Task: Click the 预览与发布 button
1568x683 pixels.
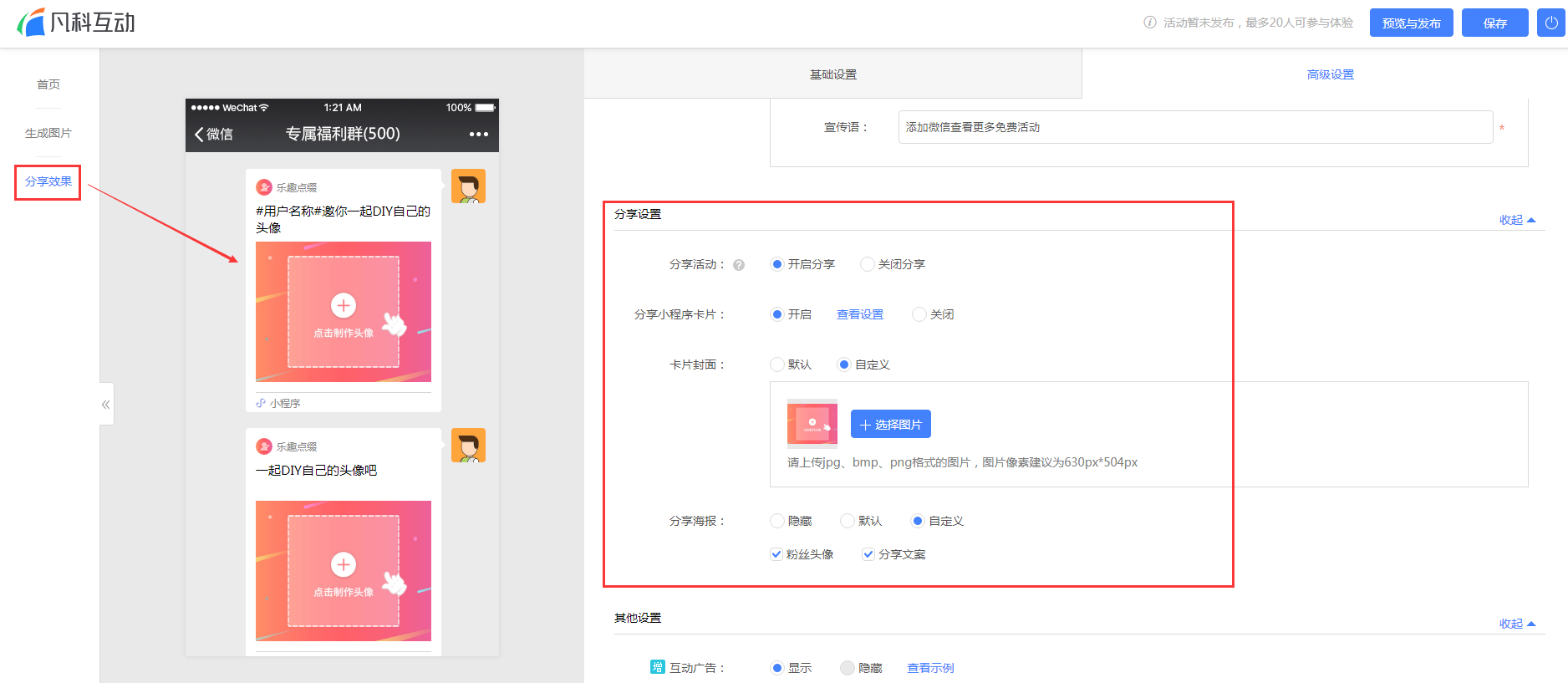Action: point(1412,23)
